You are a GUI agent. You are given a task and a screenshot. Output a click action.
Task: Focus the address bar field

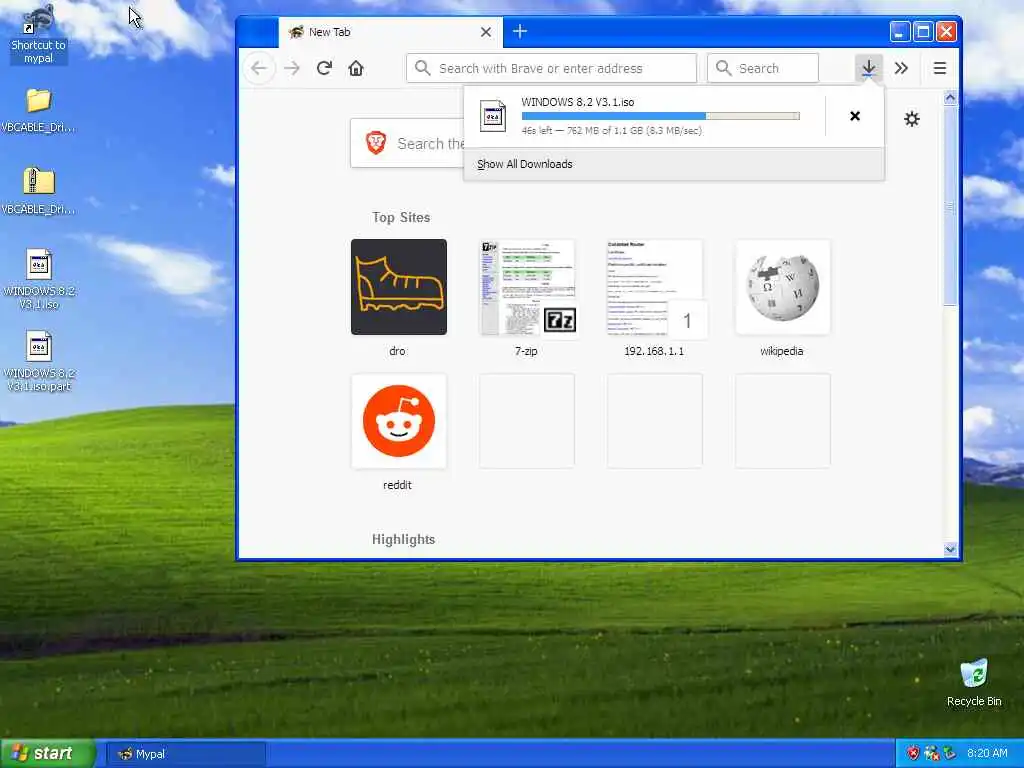[551, 68]
